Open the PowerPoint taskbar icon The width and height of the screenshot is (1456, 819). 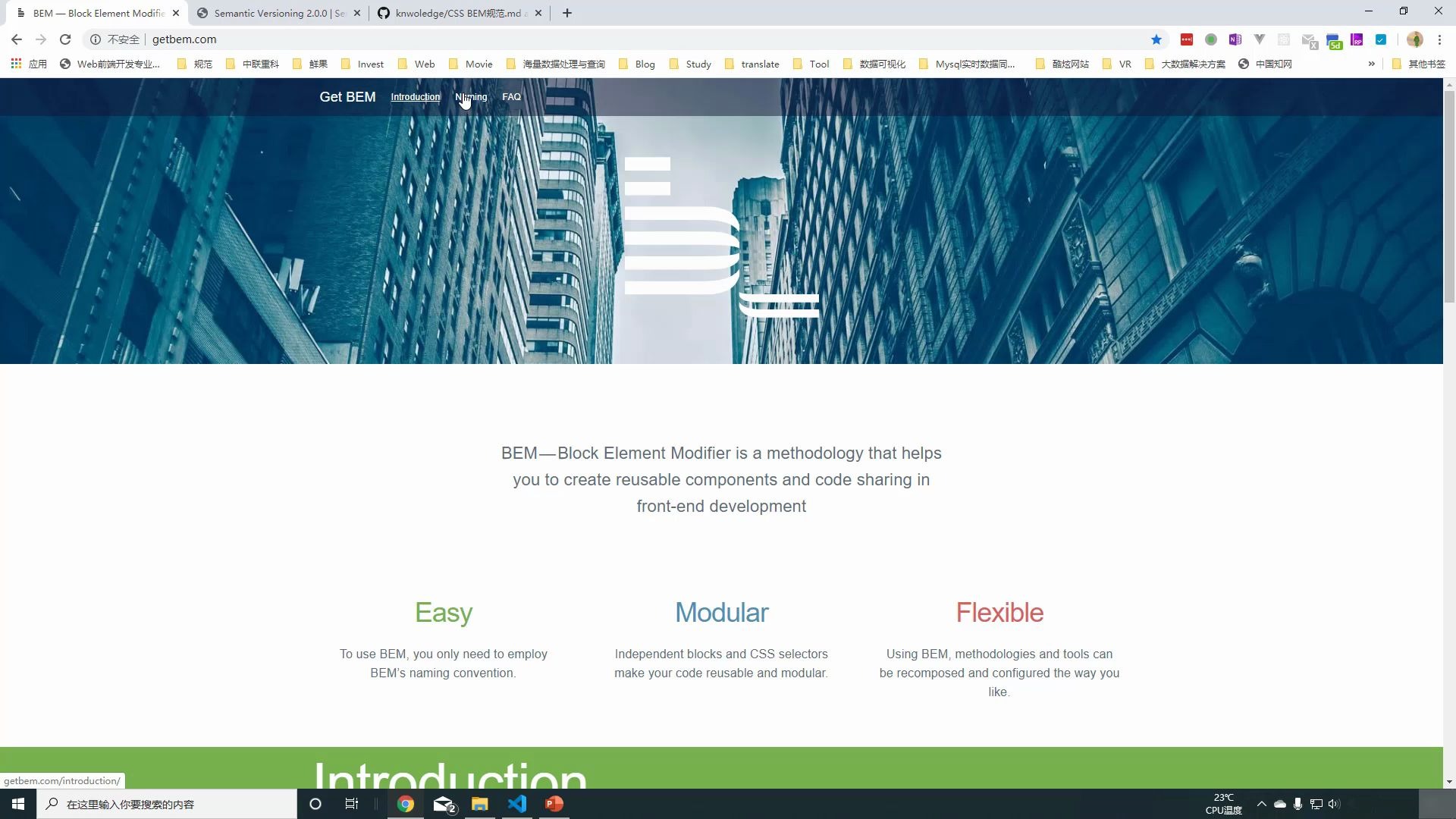pos(556,803)
